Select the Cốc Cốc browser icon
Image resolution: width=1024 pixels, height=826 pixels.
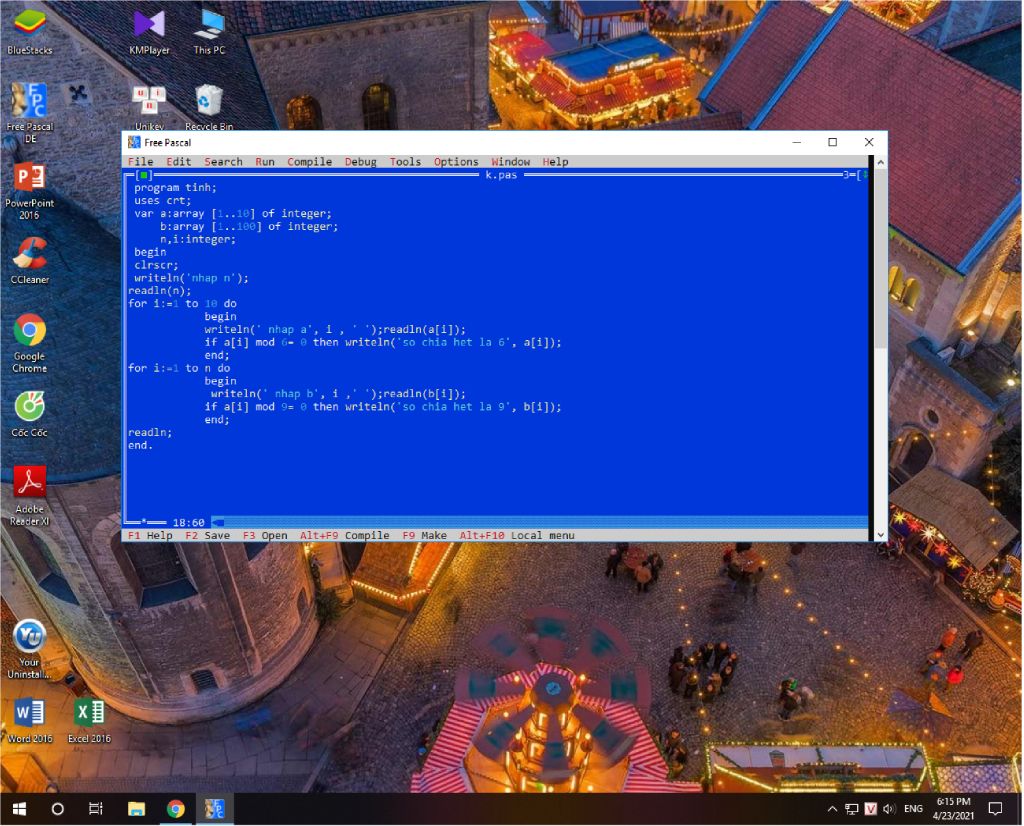point(29,414)
